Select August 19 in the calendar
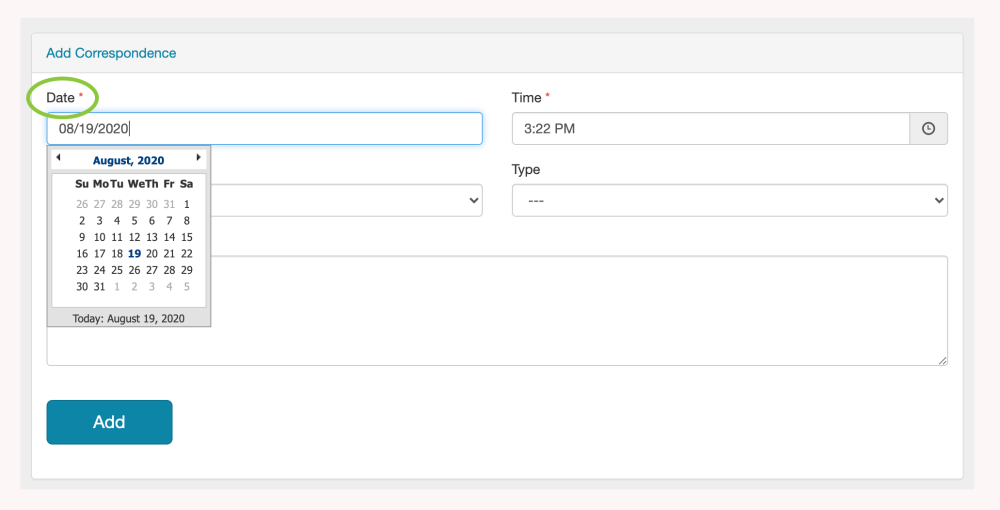The width and height of the screenshot is (1000, 510). [x=134, y=254]
